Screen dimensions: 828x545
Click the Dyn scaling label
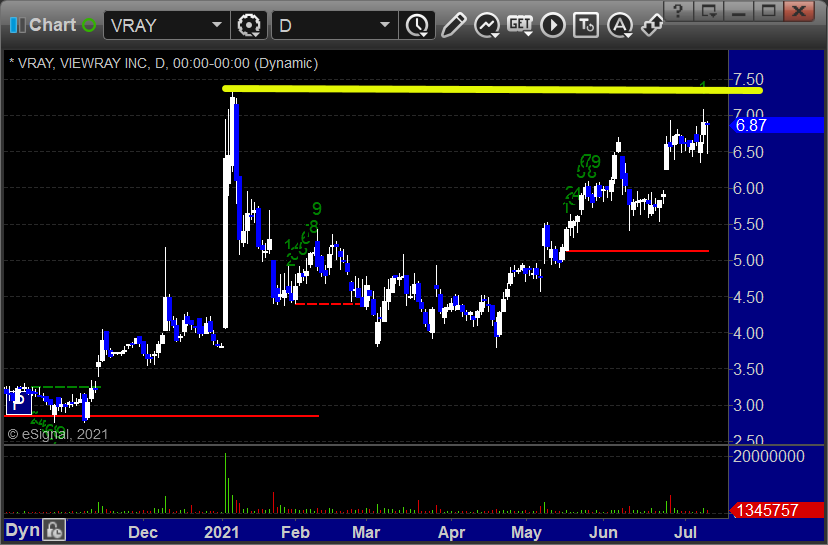point(22,530)
